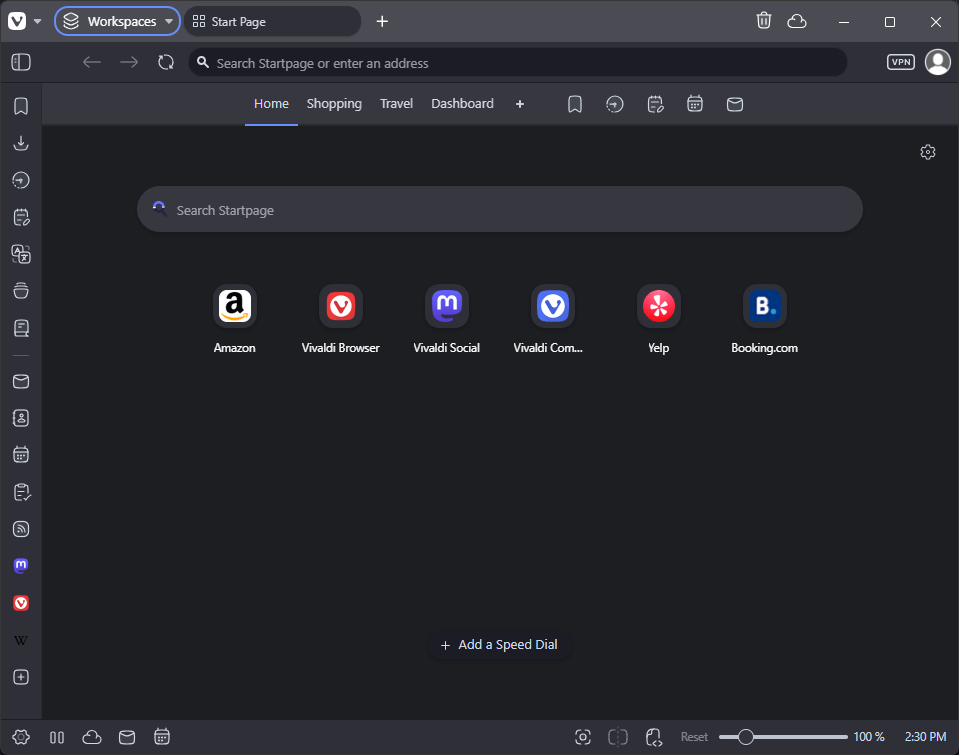Switch to the Shopping tab
This screenshot has width=959, height=755.
pos(334,104)
